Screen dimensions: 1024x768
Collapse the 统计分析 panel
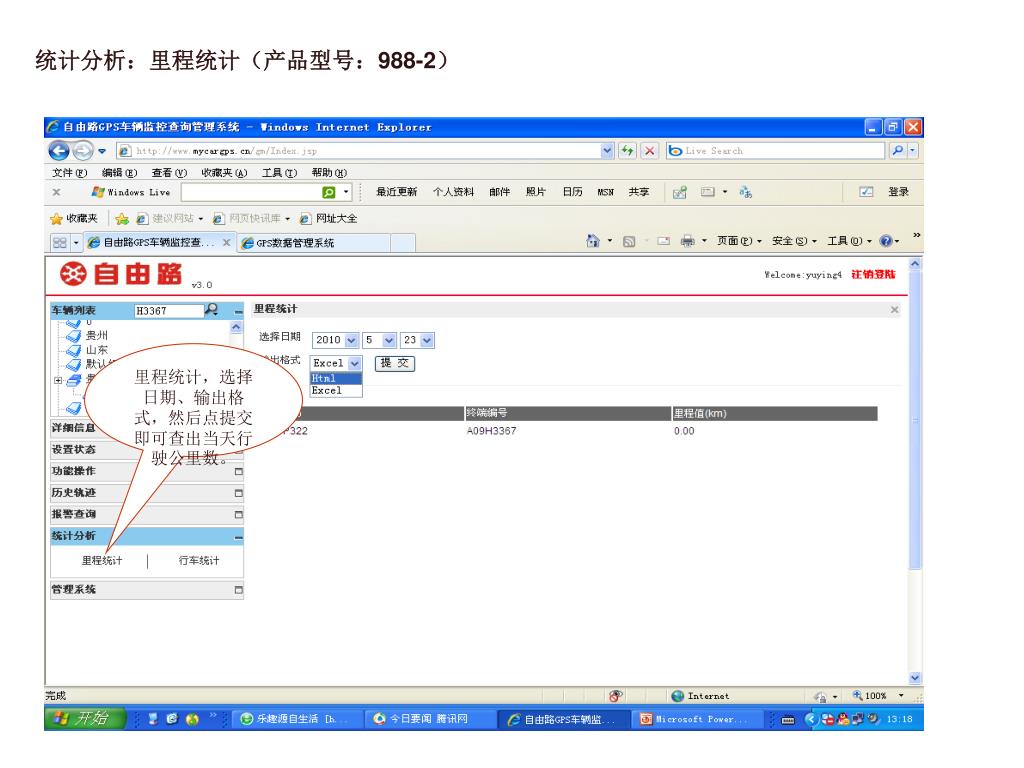[x=238, y=537]
